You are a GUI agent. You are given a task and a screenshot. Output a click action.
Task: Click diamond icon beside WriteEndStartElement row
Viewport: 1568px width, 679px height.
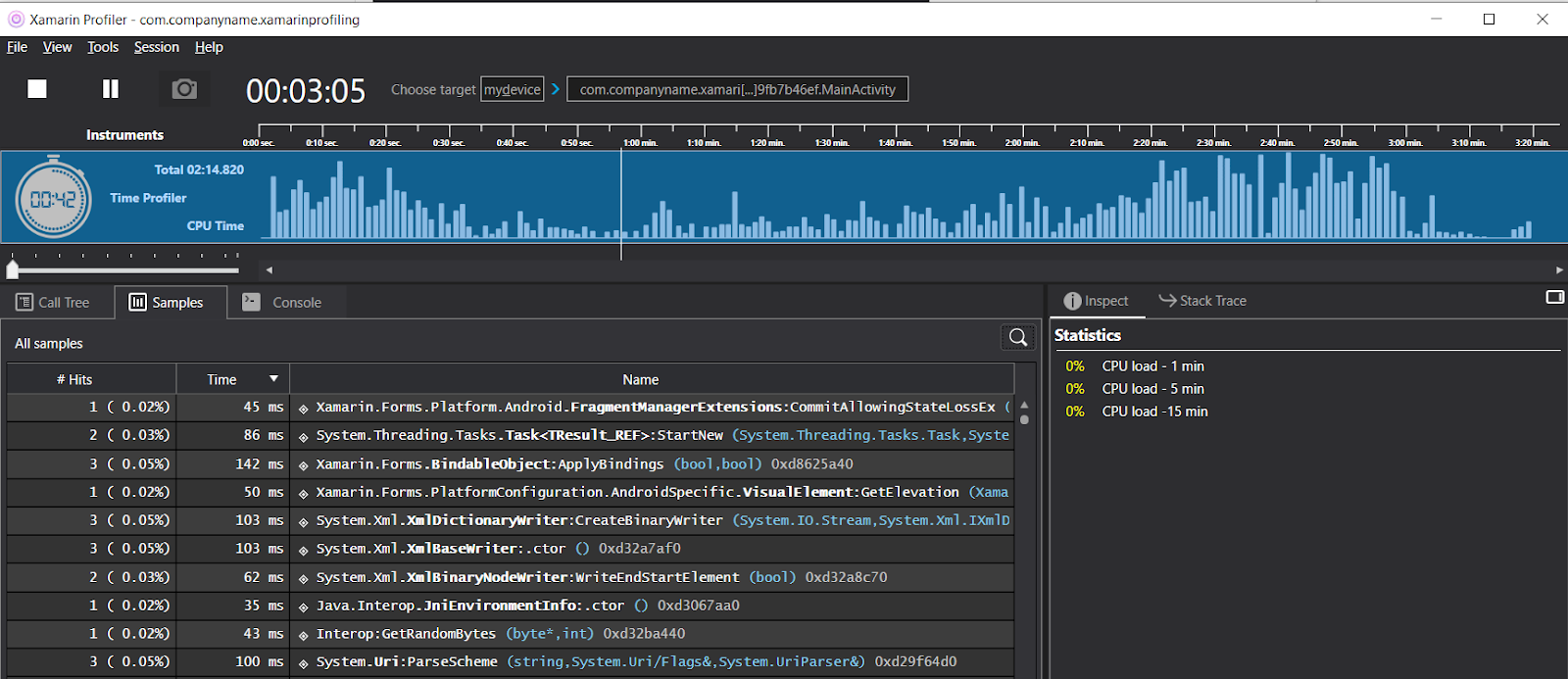(304, 578)
